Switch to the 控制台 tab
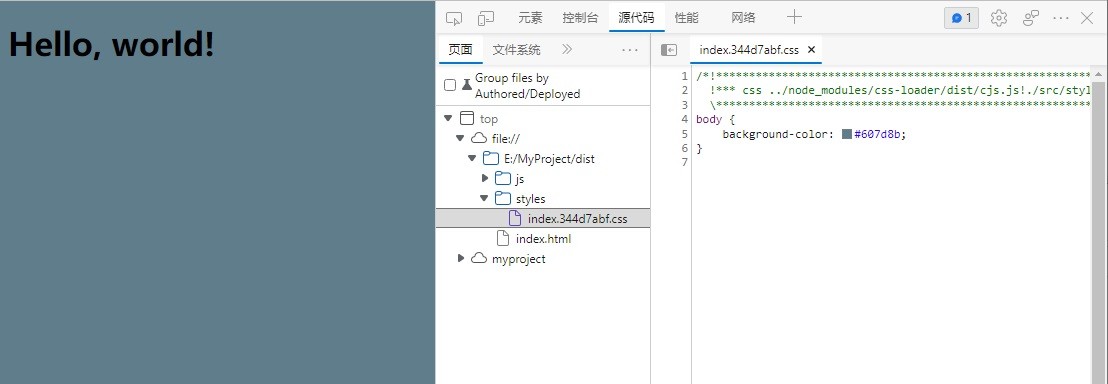Image resolution: width=1108 pixels, height=384 pixels. coord(580,18)
